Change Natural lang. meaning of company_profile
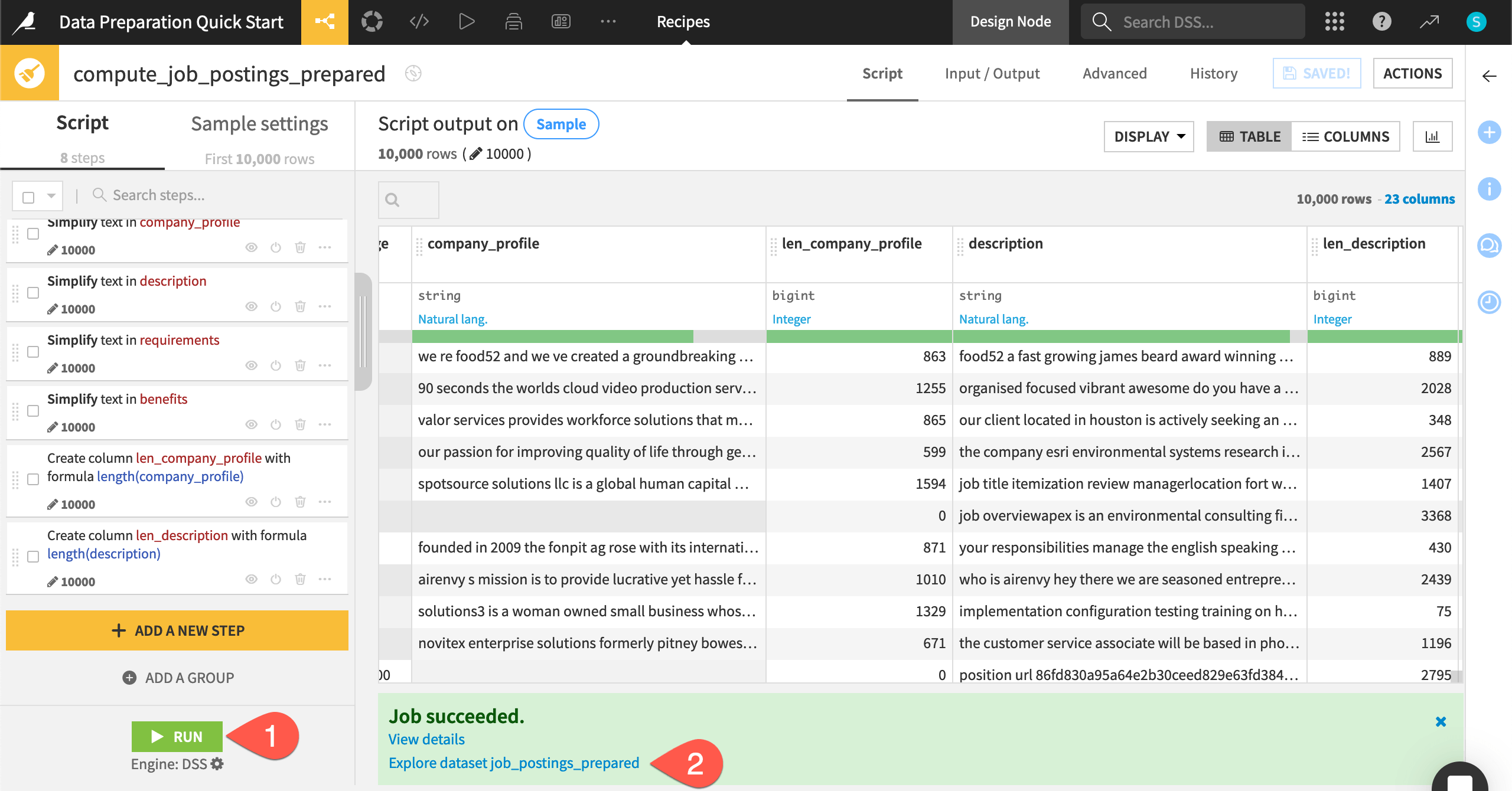This screenshot has height=791, width=1512. [452, 319]
